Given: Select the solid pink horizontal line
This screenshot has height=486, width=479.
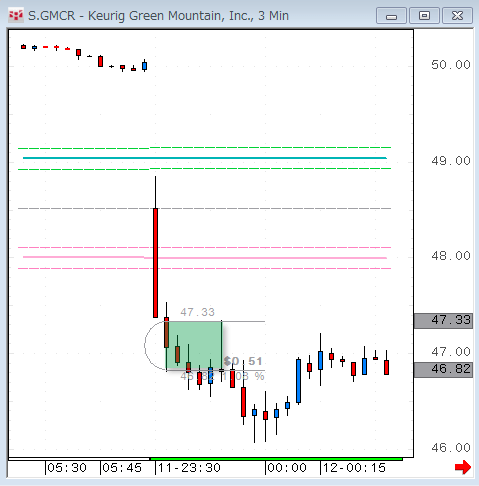Looking at the screenshot, I should click(x=205, y=257).
